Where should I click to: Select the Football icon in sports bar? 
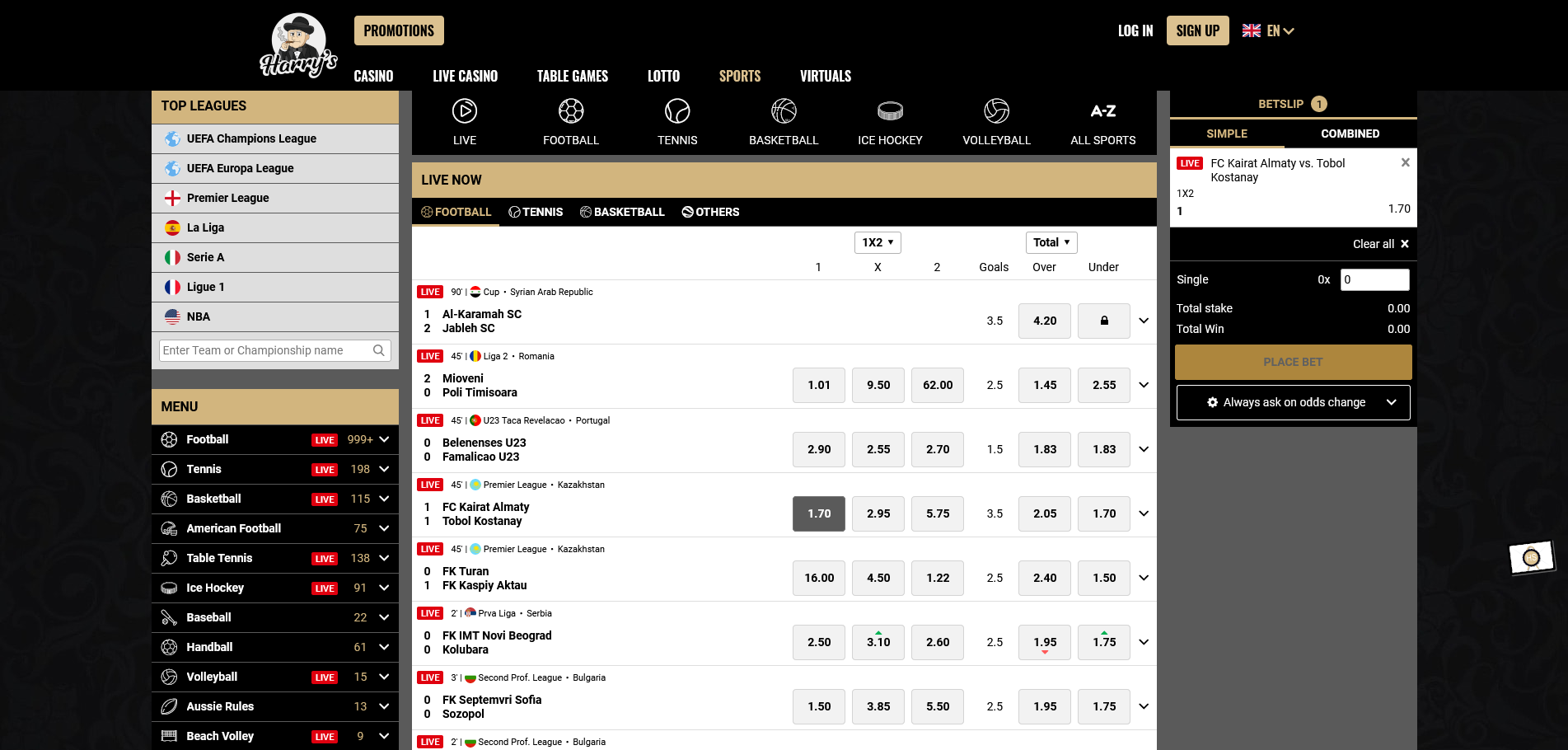(570, 111)
